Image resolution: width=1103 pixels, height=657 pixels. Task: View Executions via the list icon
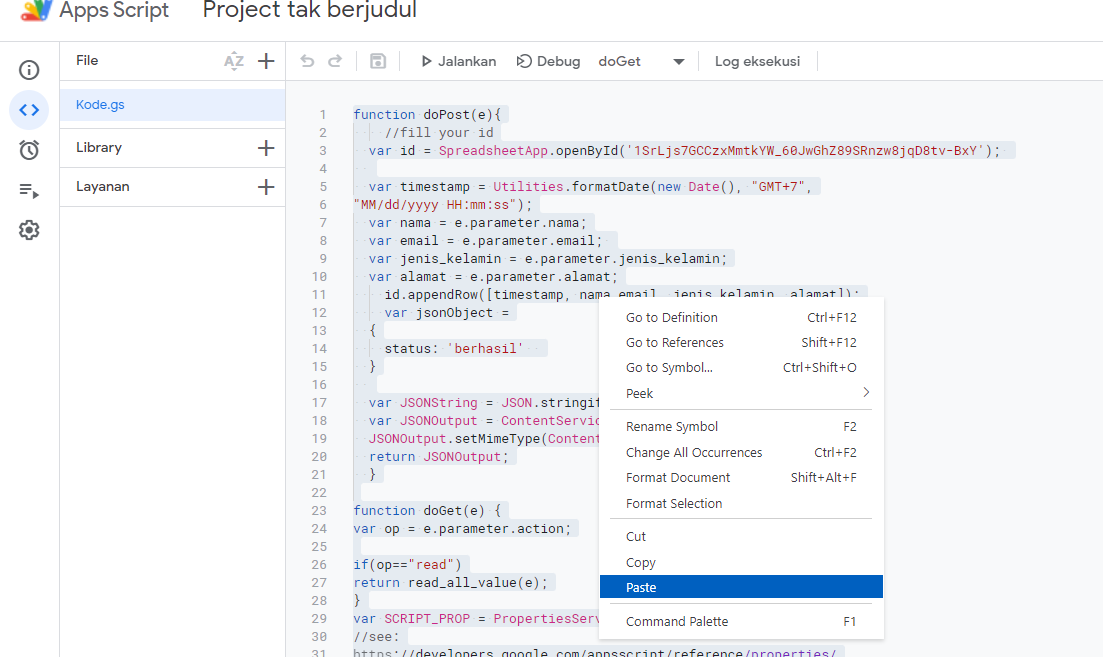[29, 188]
